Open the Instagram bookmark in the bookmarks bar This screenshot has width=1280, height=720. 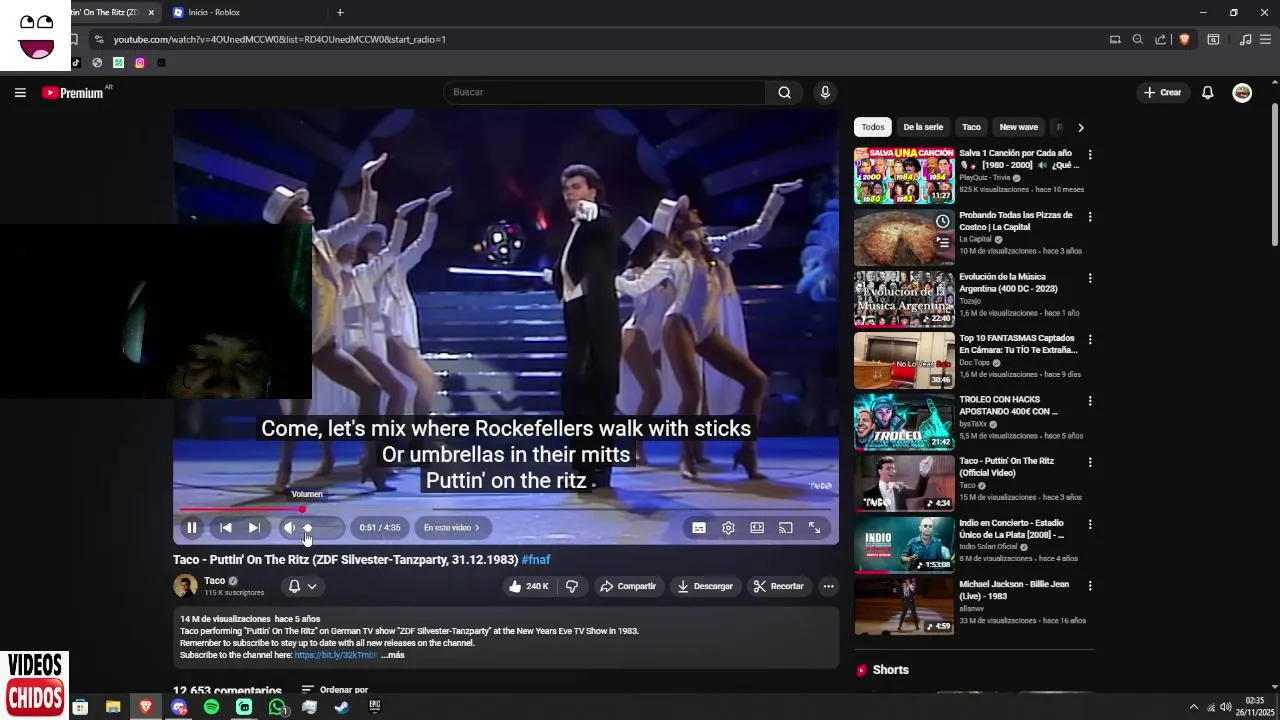pos(140,62)
